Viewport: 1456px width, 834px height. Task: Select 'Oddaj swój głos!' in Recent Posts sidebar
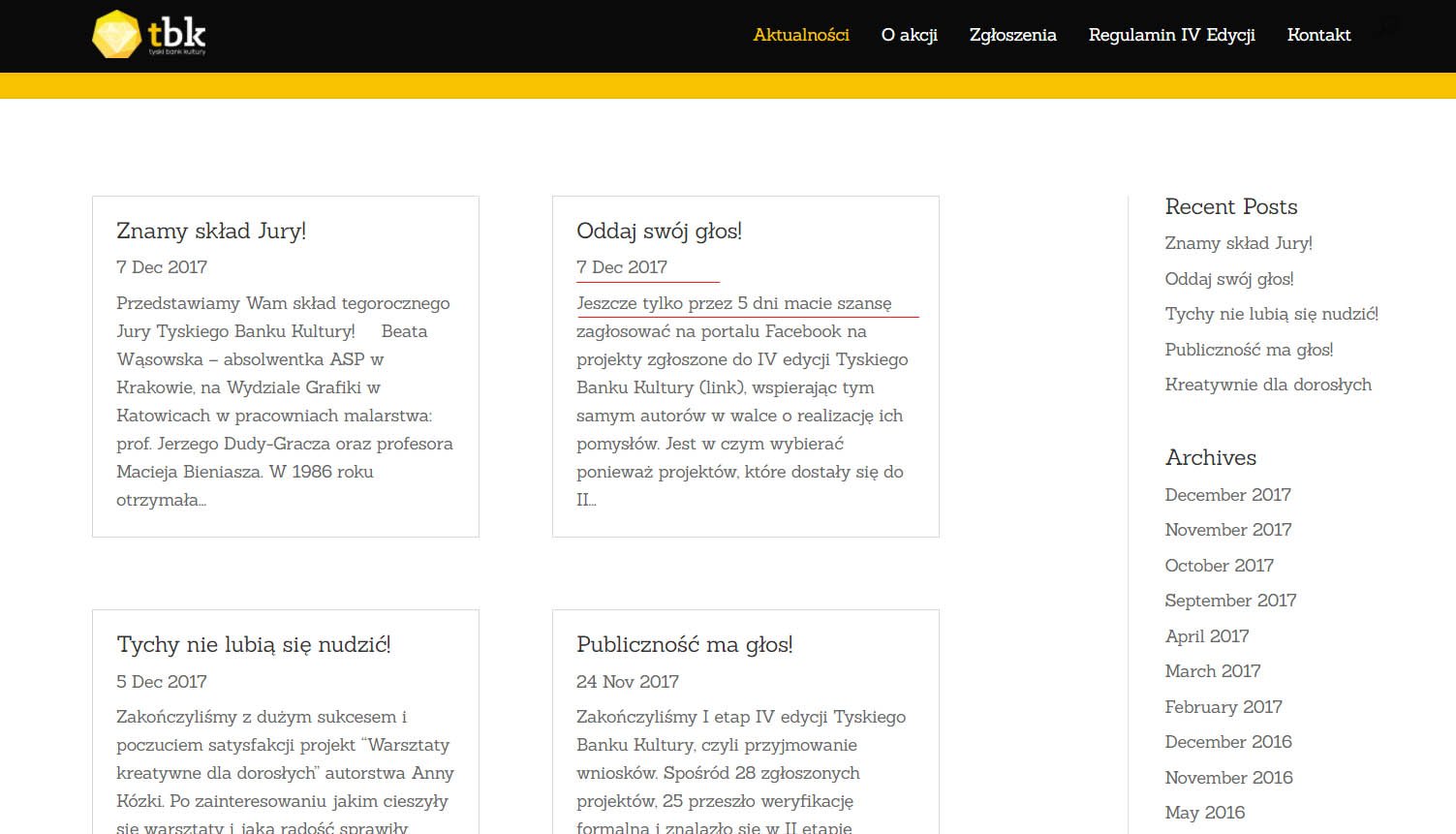[1228, 279]
